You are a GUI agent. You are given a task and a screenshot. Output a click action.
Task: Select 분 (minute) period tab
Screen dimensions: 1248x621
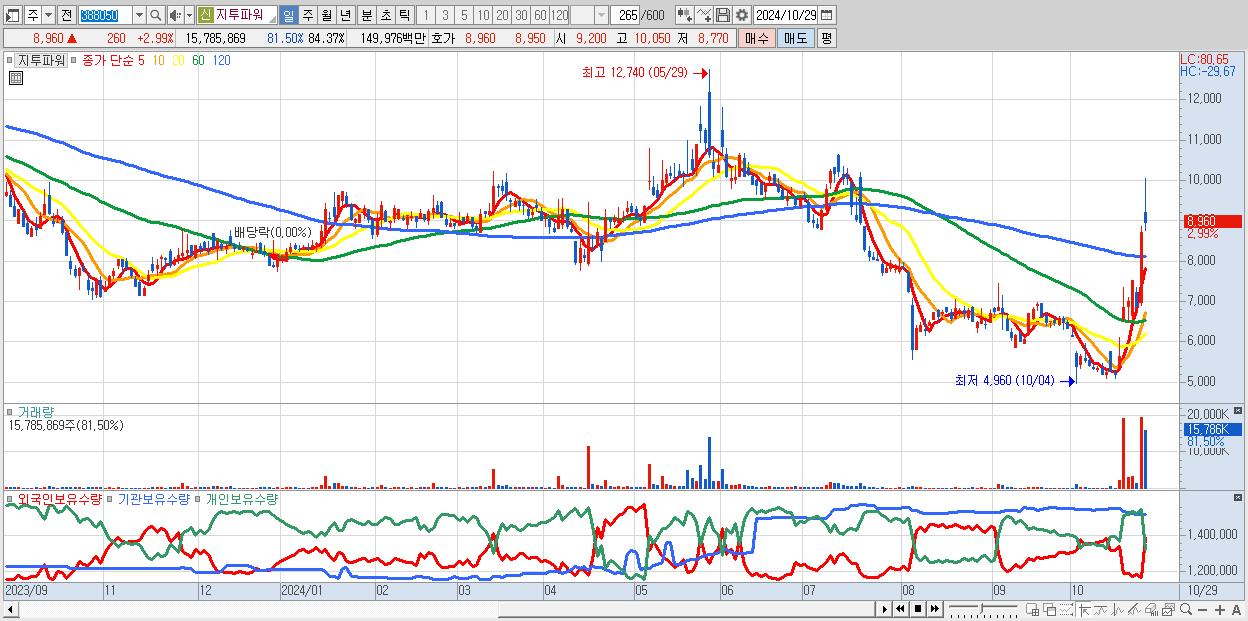coord(366,15)
